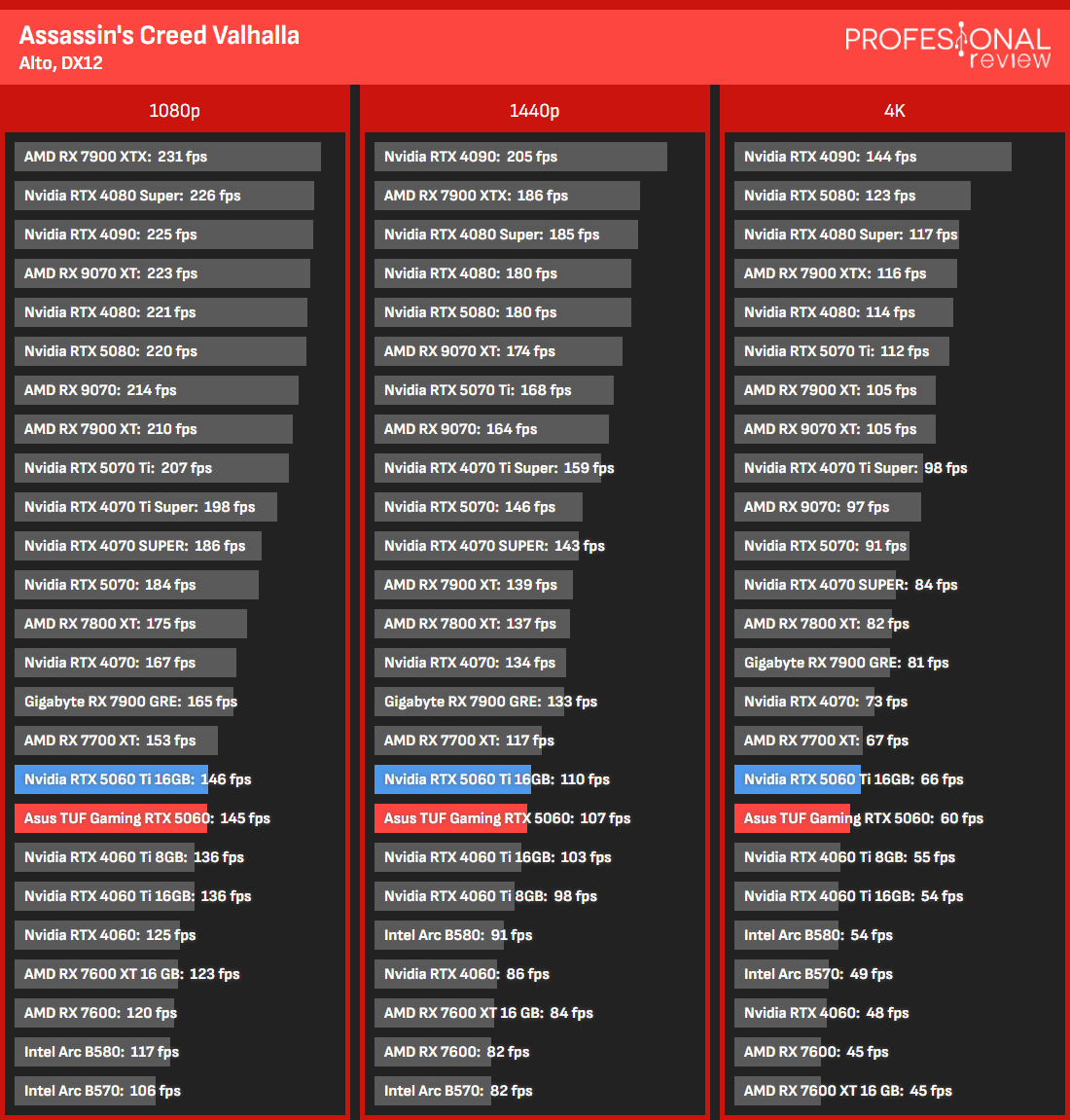Click Gigabyte RX 7900 GRE: 133 fps bar
The image size is (1070, 1120).
tap(469, 702)
